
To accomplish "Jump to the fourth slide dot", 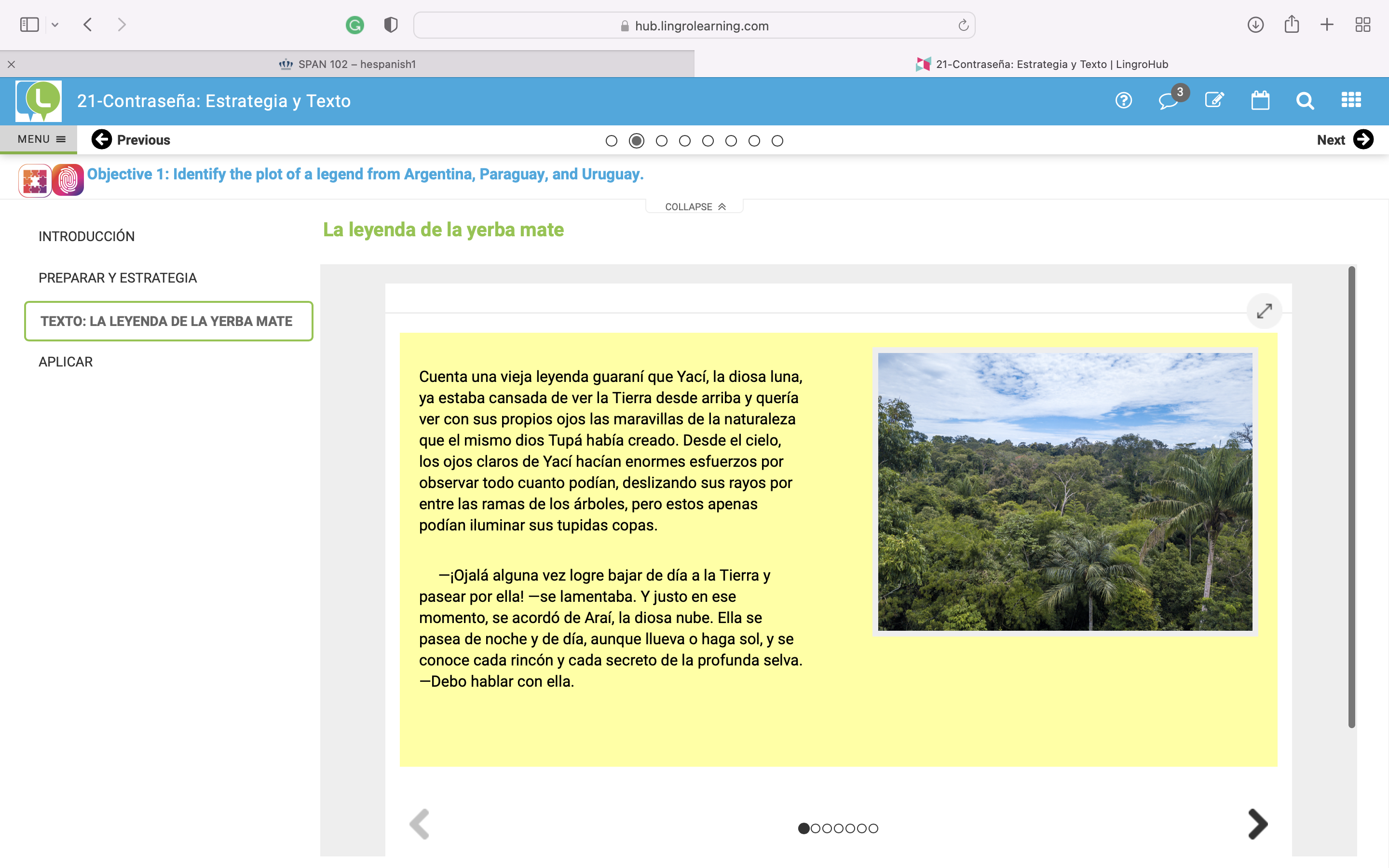I will point(839,828).
